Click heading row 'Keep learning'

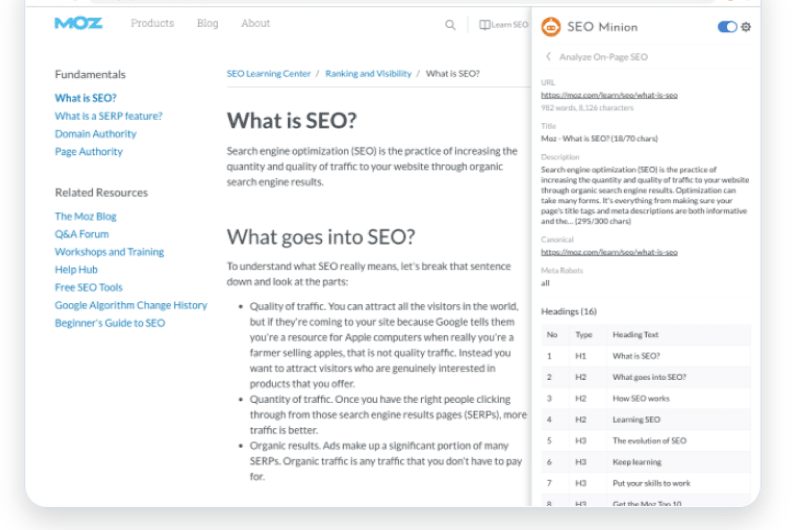pos(646,462)
